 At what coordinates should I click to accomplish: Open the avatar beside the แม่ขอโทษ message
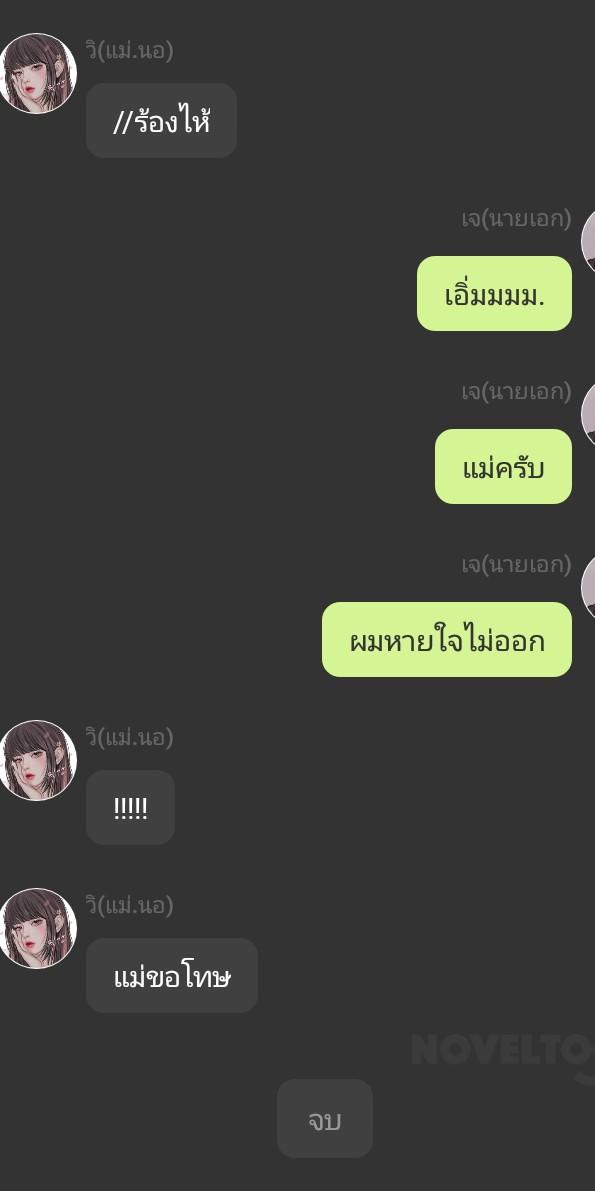pyautogui.click(x=36, y=928)
